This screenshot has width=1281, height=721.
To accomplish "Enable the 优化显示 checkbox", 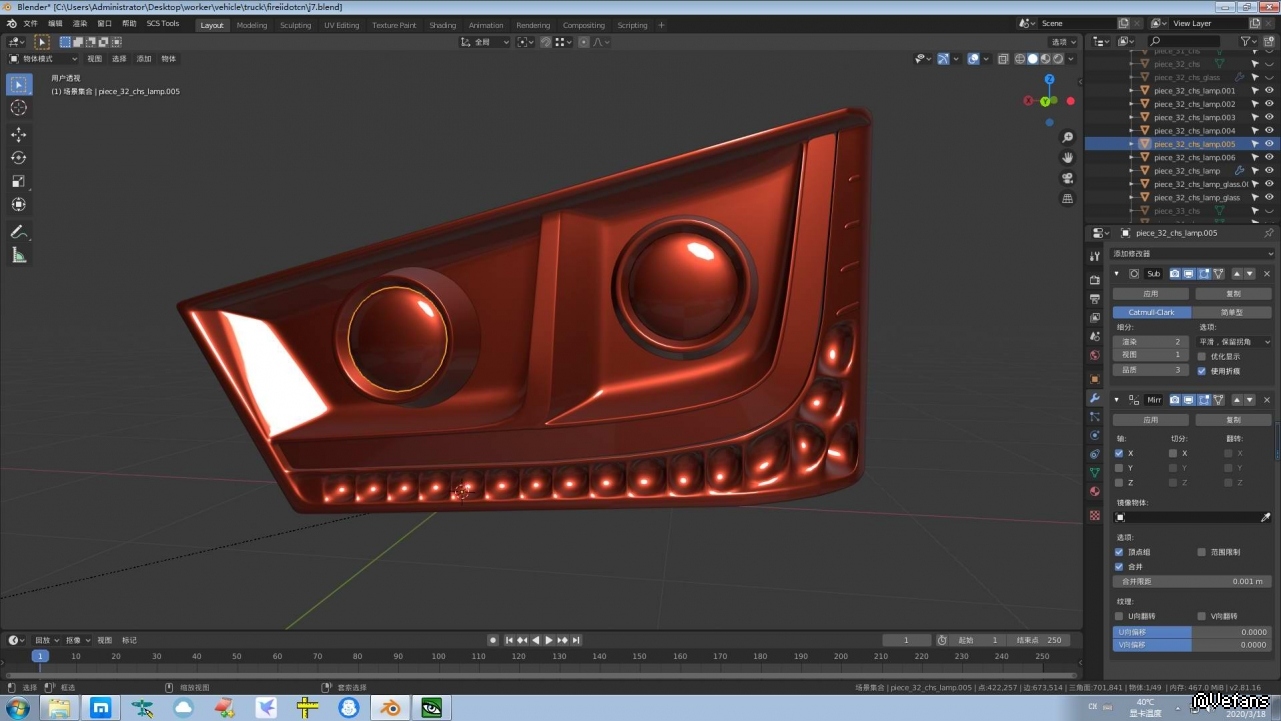I will coord(1202,356).
